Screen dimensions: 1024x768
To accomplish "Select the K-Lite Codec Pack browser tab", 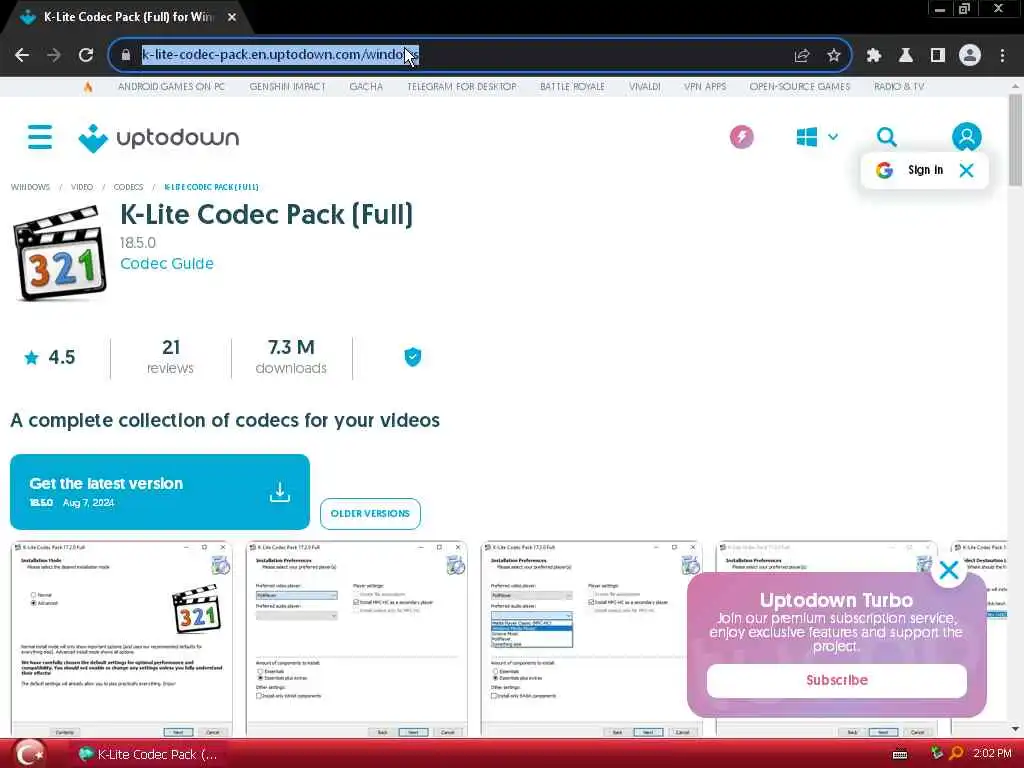I will (127, 17).
